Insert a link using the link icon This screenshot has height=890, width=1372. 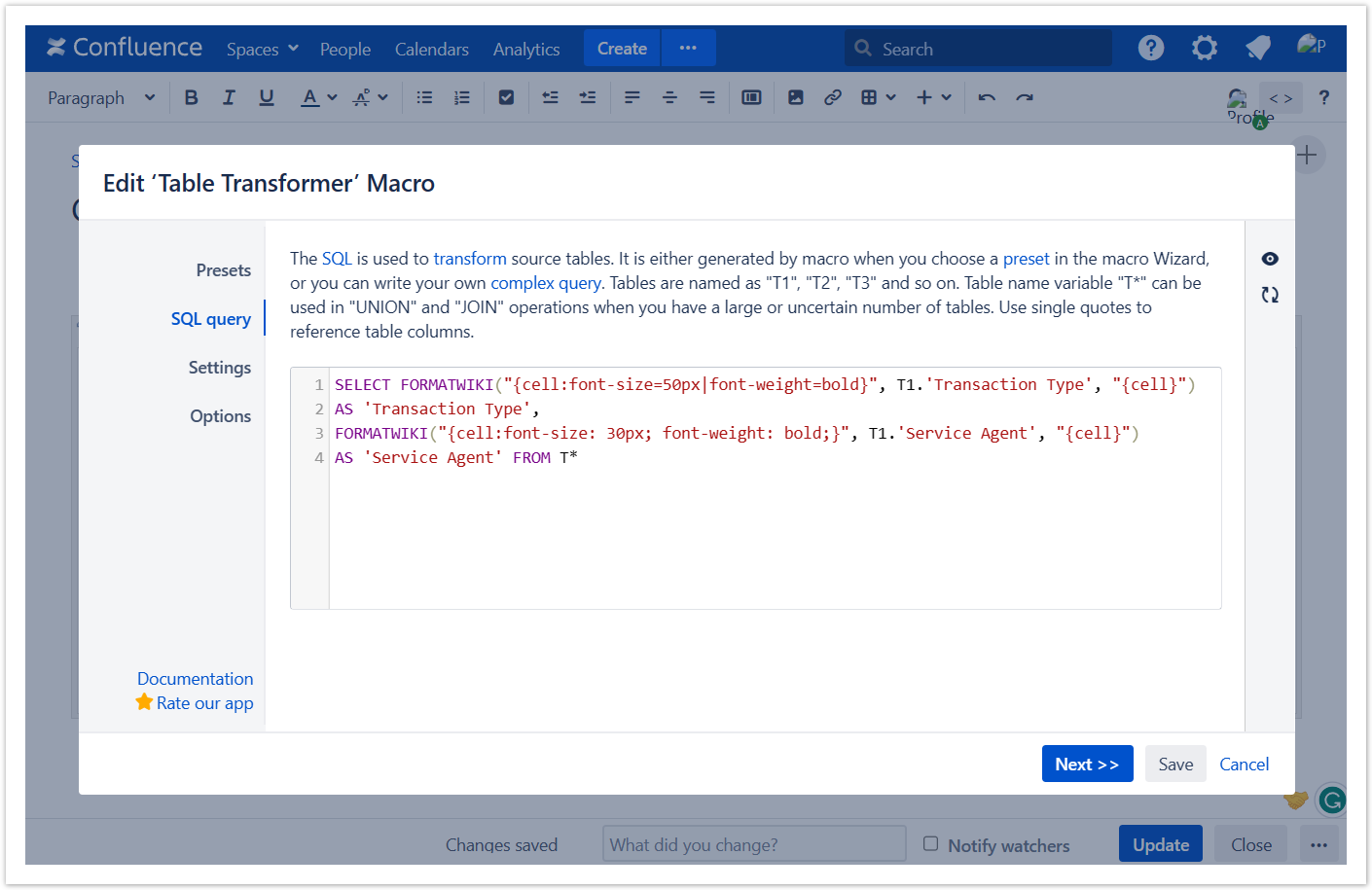(x=832, y=97)
